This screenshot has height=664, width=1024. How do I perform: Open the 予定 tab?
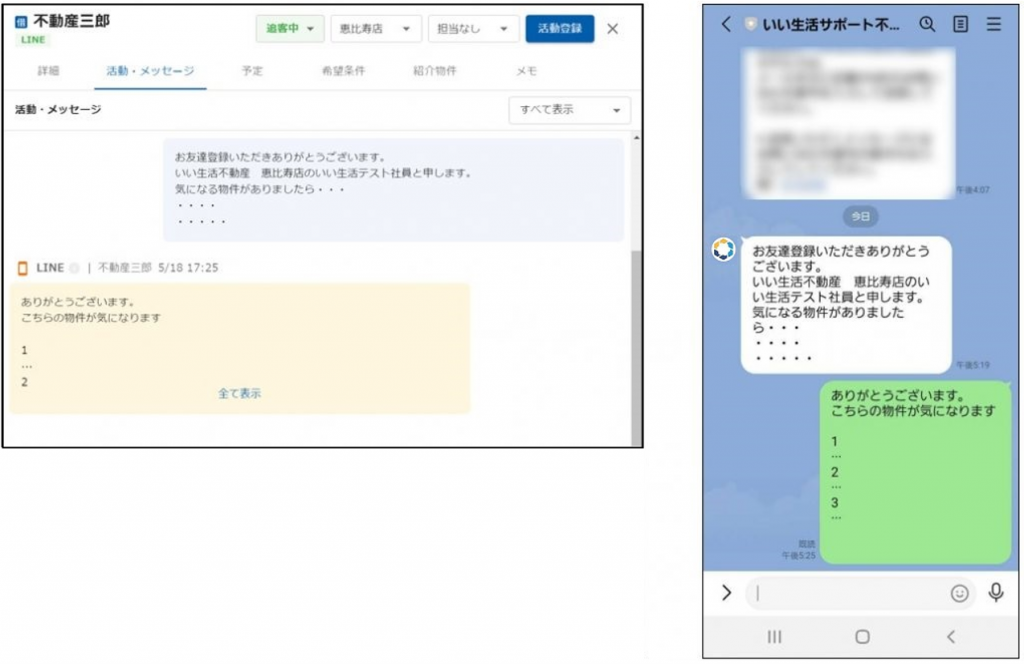252,71
